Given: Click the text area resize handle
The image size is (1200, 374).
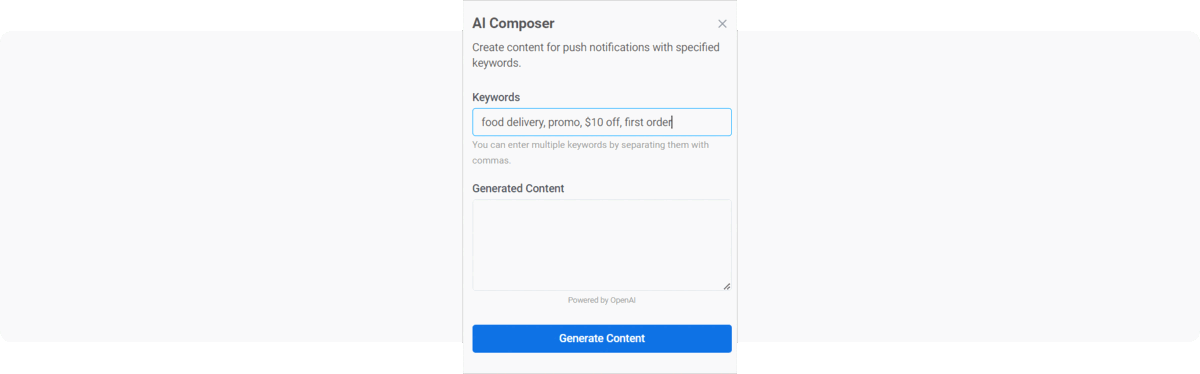Looking at the screenshot, I should [726, 286].
